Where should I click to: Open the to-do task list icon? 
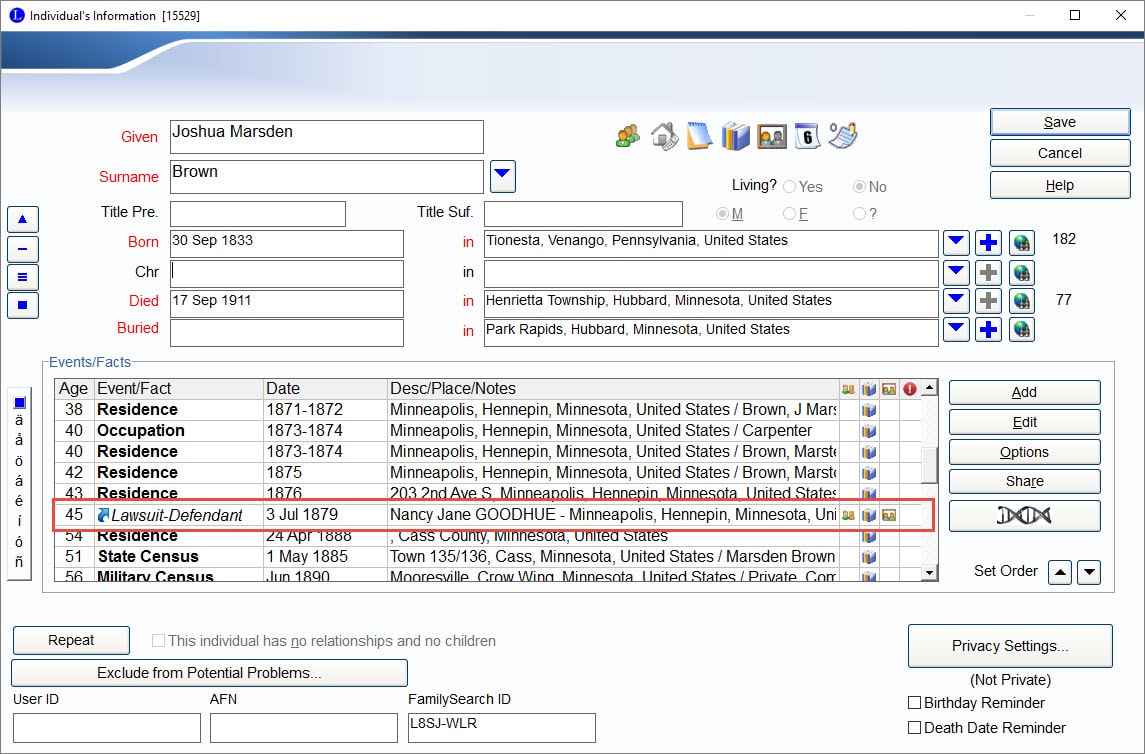click(843, 136)
